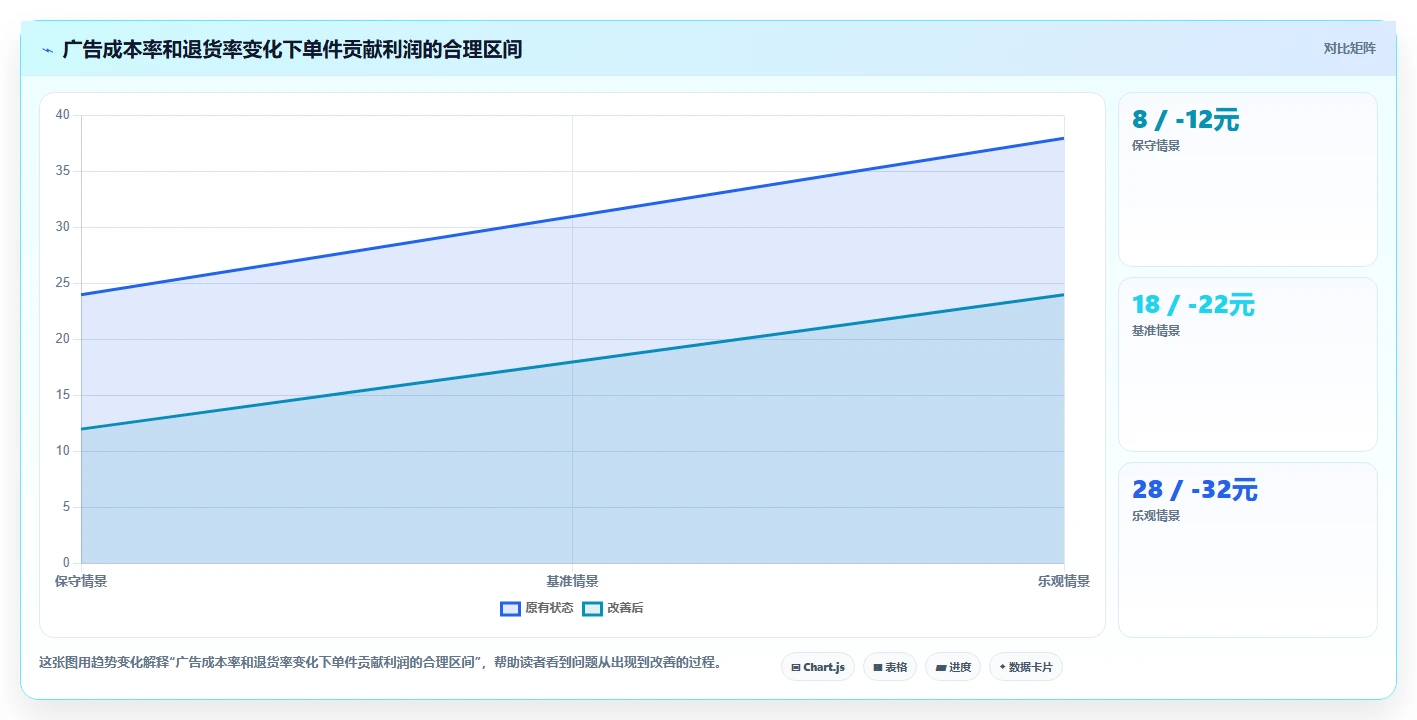Screen dimensions: 1417x720
Task: Click the lightning icon beside the title
Action: [x=47, y=50]
